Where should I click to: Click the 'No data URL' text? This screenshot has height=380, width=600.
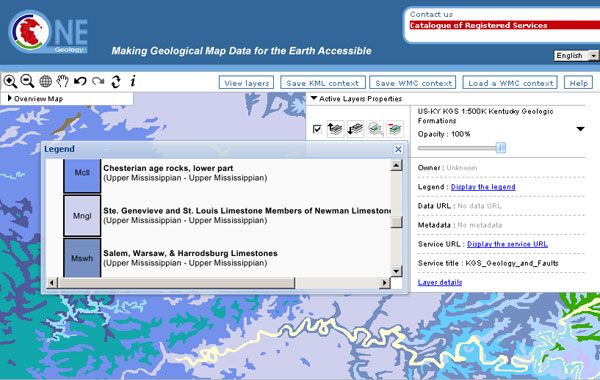479,206
